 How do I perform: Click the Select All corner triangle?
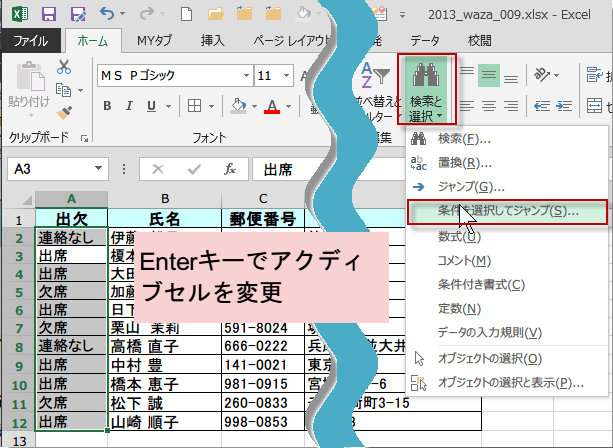click(25, 200)
